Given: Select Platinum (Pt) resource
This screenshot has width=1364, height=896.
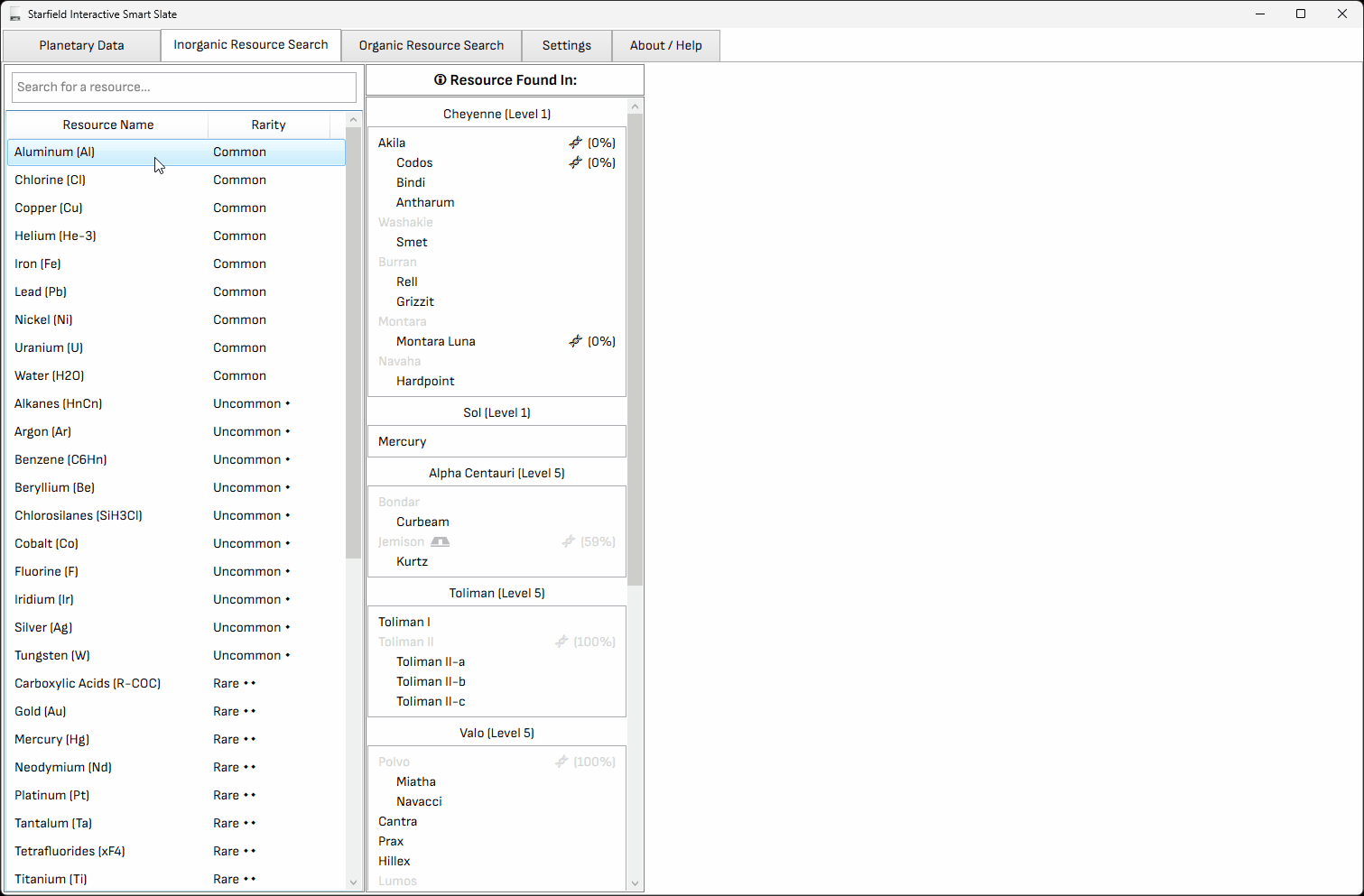Looking at the screenshot, I should (176, 795).
